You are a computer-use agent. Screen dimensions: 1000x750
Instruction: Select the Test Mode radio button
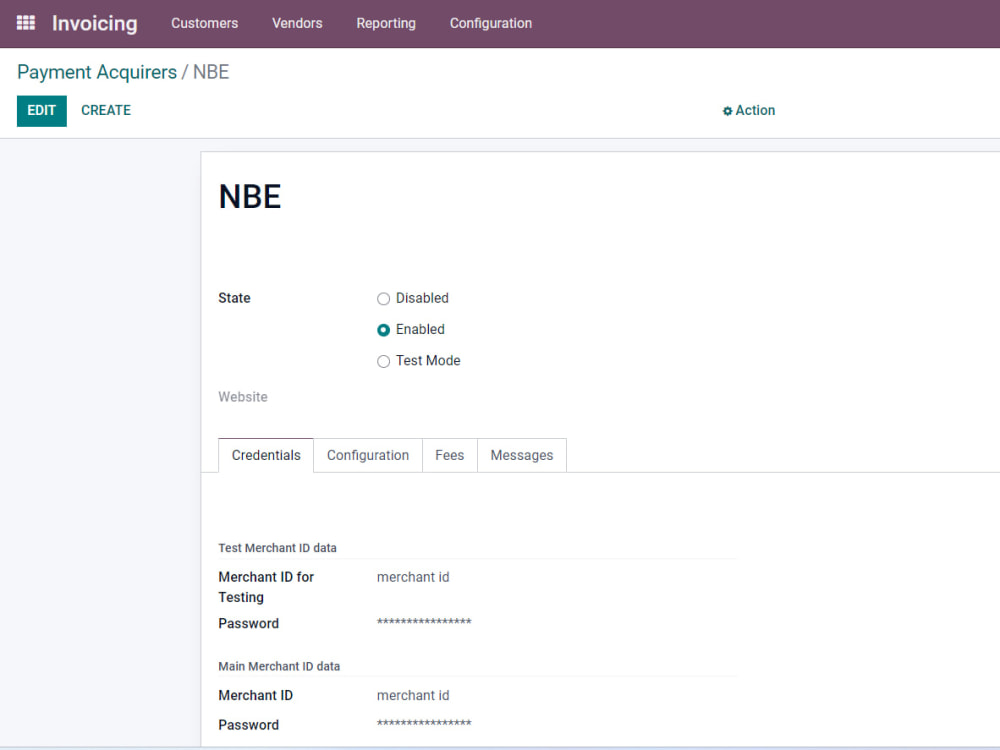click(x=383, y=361)
